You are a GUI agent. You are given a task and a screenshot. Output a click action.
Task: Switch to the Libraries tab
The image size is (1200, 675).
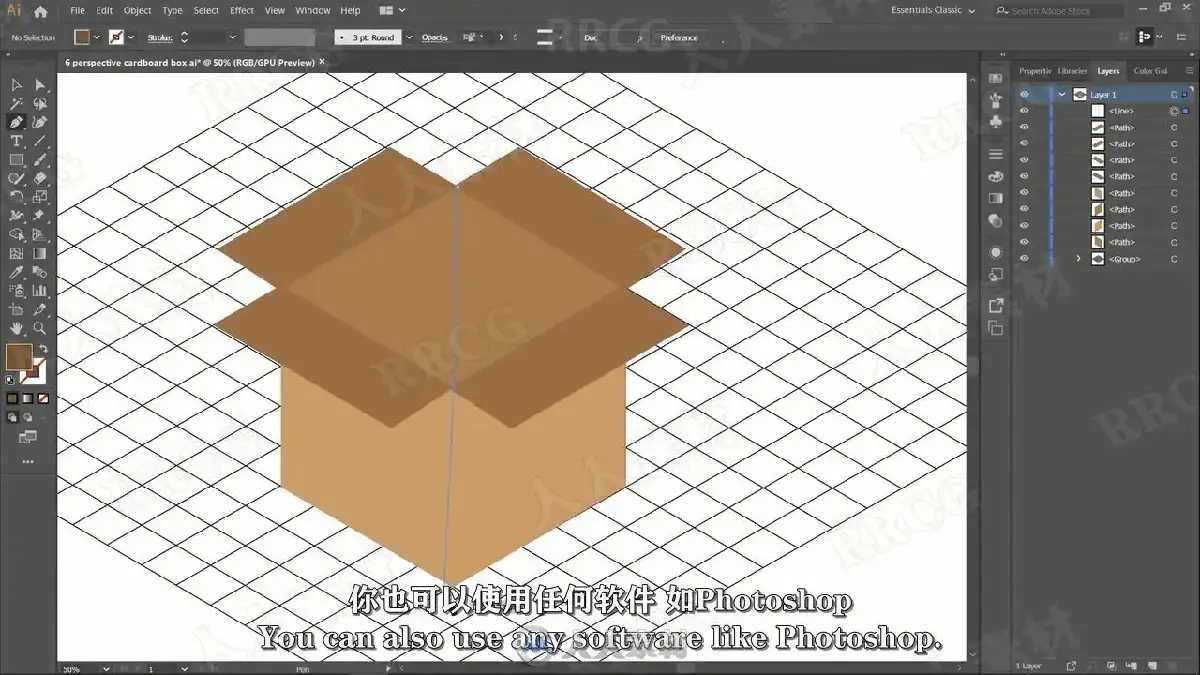click(1072, 71)
